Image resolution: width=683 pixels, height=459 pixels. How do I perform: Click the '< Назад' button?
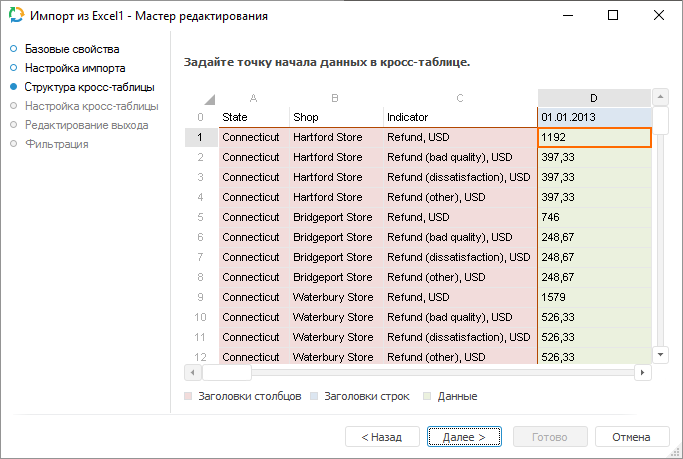(382, 437)
